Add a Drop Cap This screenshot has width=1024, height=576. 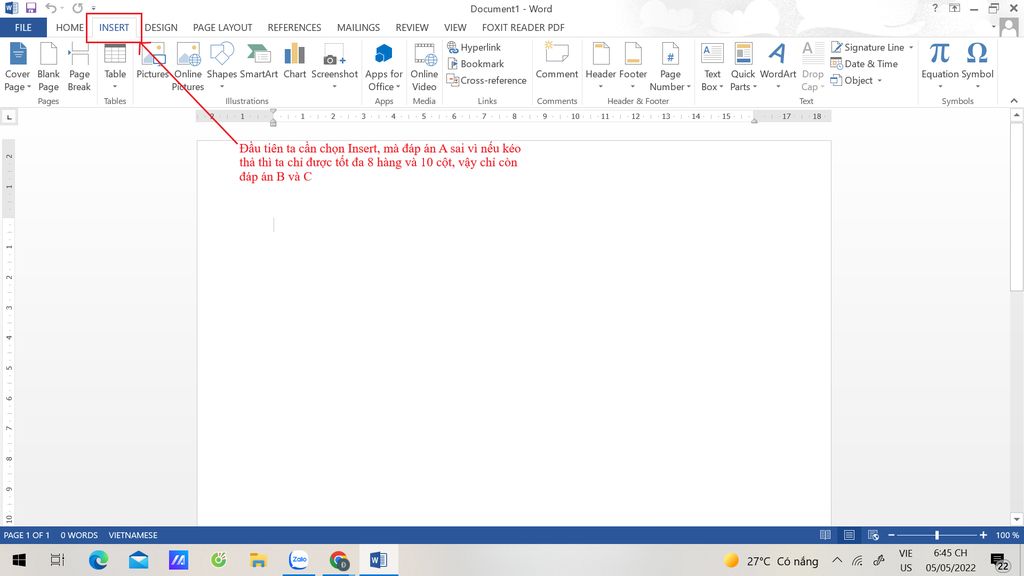click(x=812, y=67)
